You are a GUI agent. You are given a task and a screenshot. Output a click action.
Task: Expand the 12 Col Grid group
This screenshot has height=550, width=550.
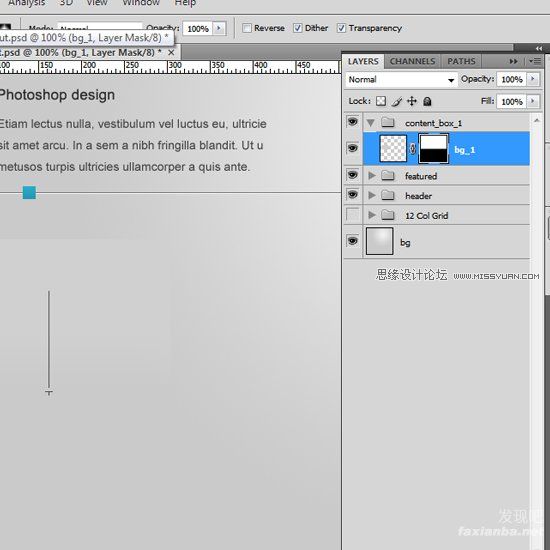click(x=372, y=215)
